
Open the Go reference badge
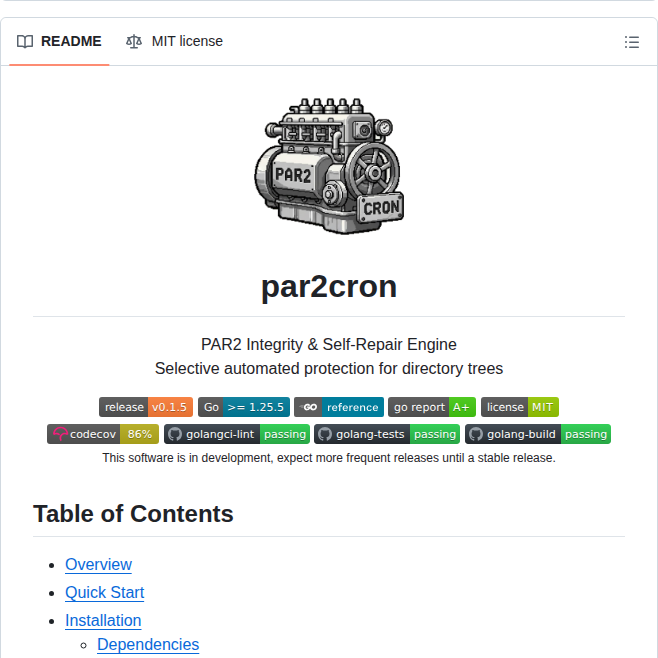[339, 407]
